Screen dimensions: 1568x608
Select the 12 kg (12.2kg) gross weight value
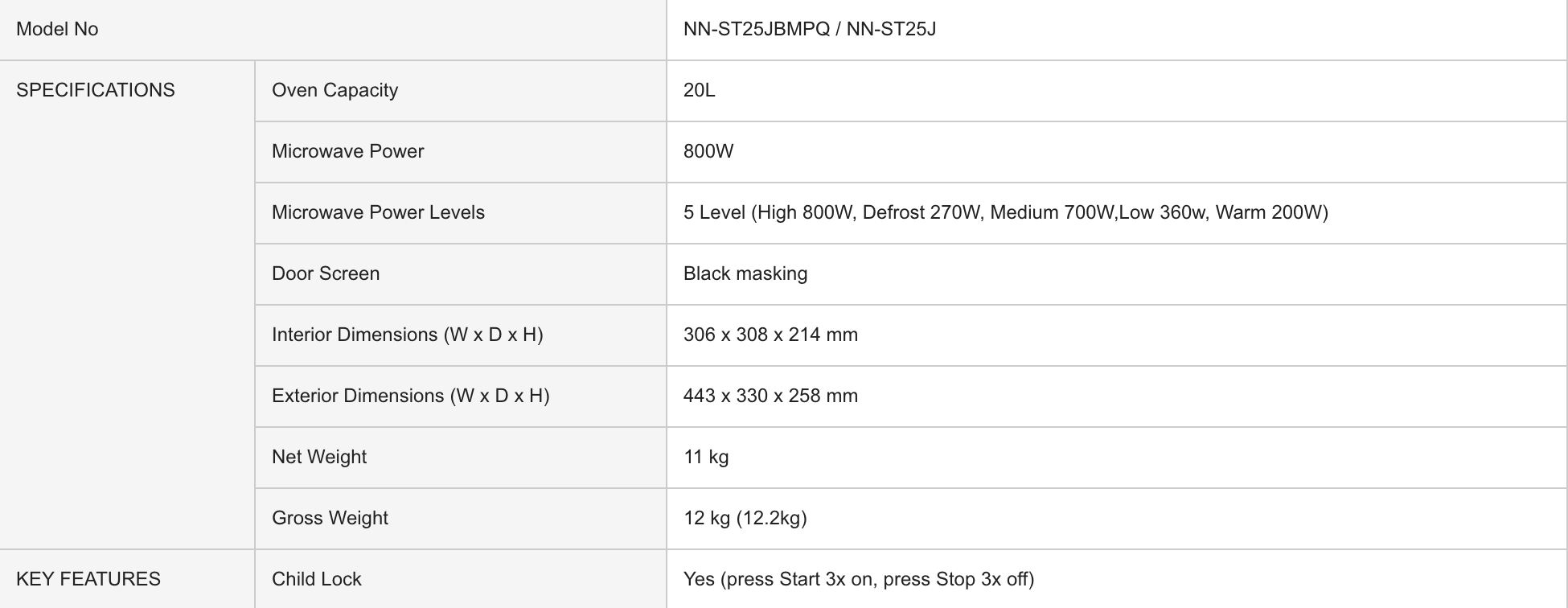[745, 518]
